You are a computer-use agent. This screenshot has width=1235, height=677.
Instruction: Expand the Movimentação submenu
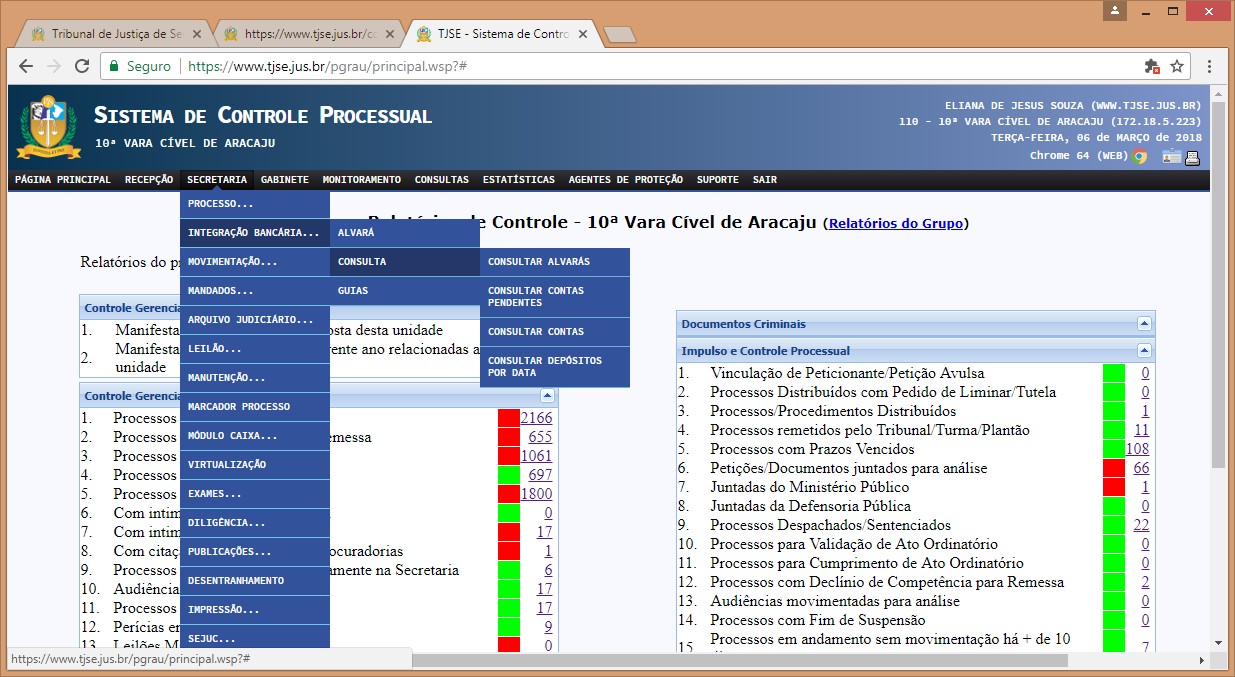255,262
